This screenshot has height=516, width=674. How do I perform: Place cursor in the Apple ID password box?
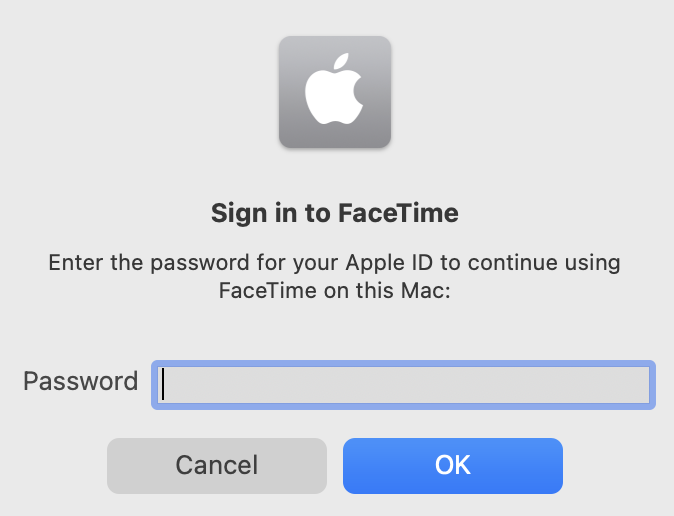[402, 385]
